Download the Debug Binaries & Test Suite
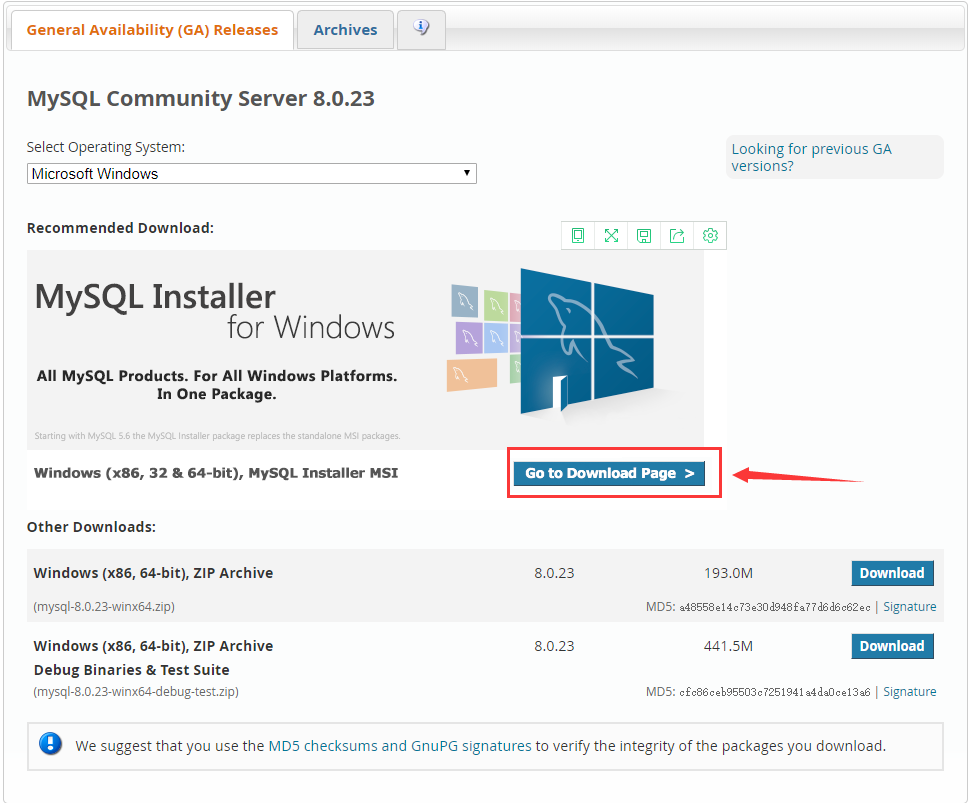 pyautogui.click(x=891, y=645)
